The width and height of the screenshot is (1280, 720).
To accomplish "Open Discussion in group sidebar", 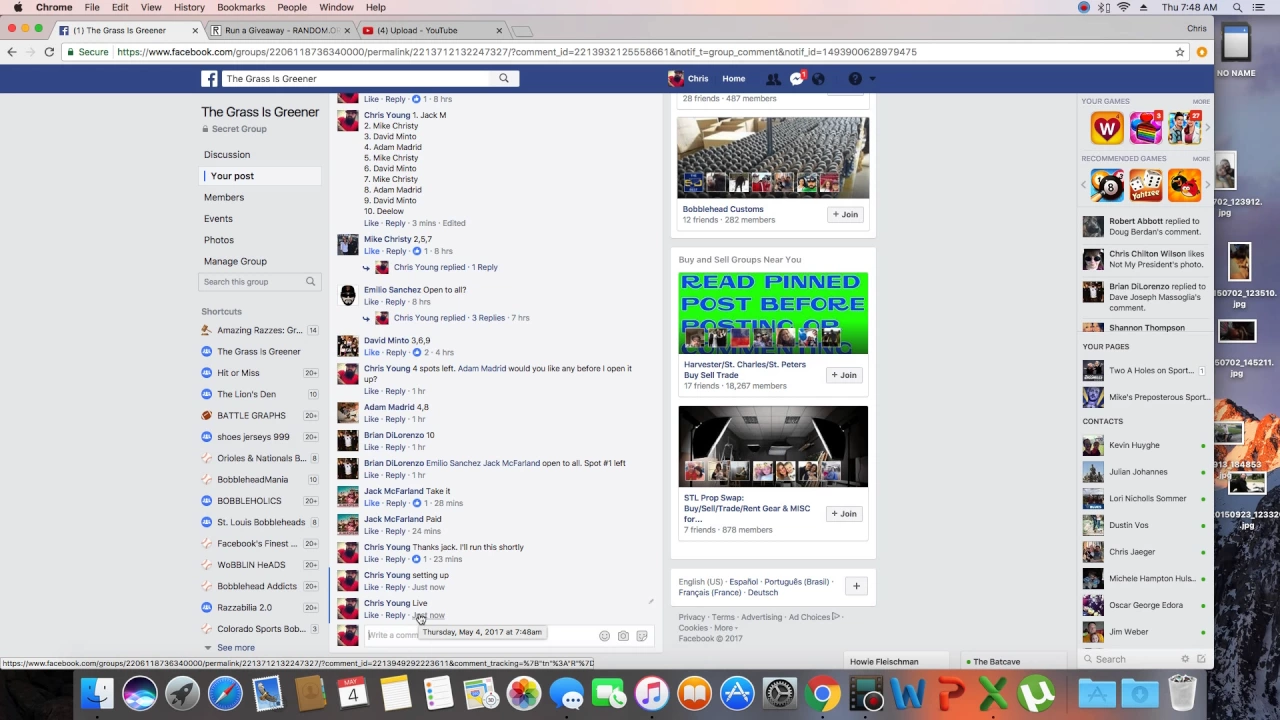I will click(227, 155).
